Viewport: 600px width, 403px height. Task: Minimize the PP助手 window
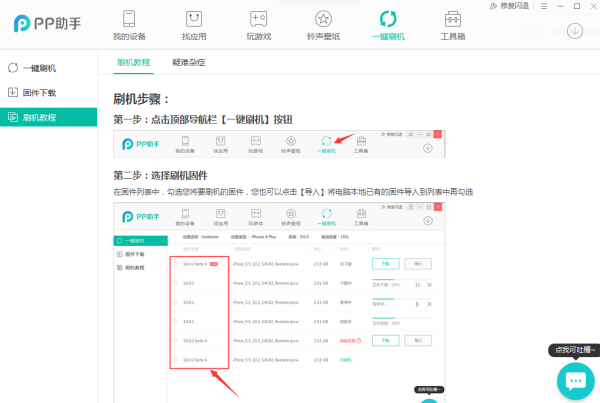click(x=561, y=6)
